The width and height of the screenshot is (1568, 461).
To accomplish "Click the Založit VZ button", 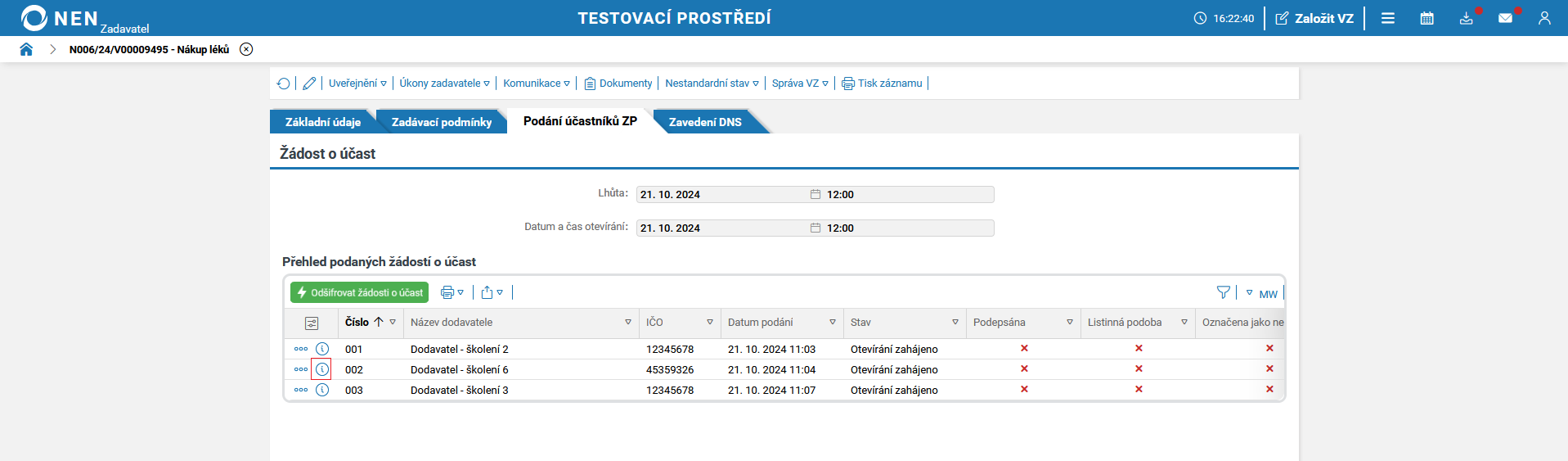I will tap(1314, 18).
